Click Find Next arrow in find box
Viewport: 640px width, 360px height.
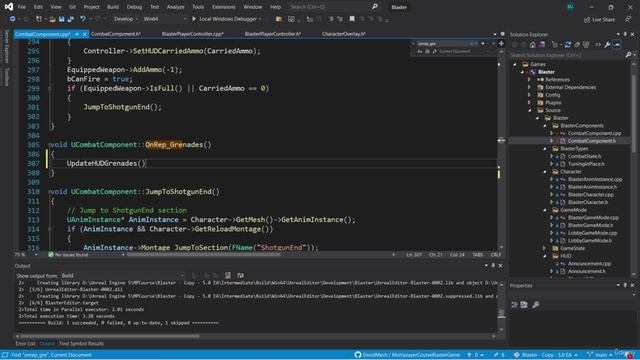coord(483,43)
